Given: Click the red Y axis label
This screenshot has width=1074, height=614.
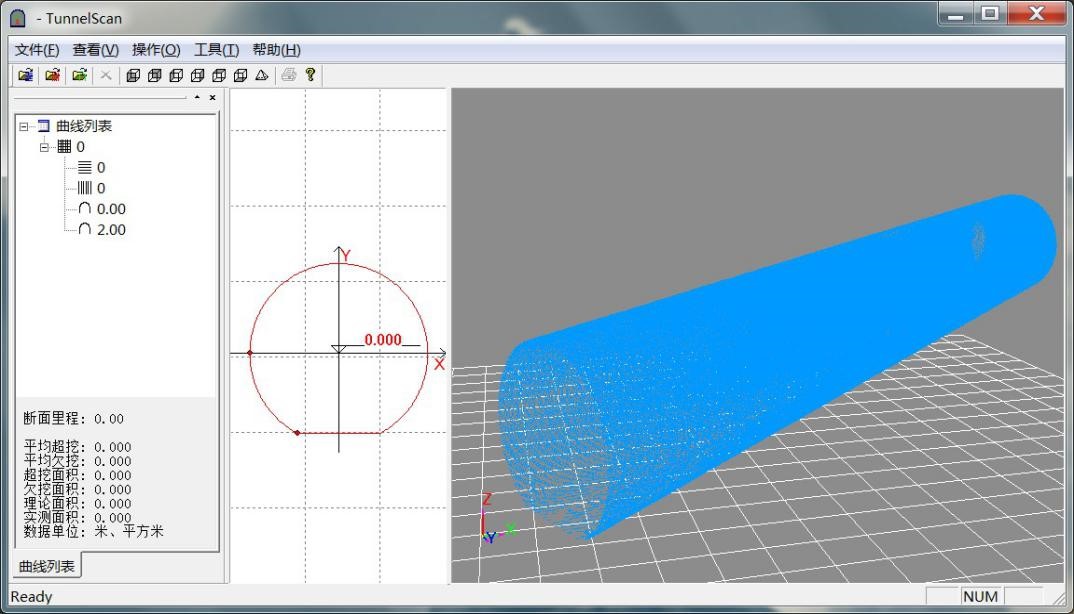Looking at the screenshot, I should 347,256.
